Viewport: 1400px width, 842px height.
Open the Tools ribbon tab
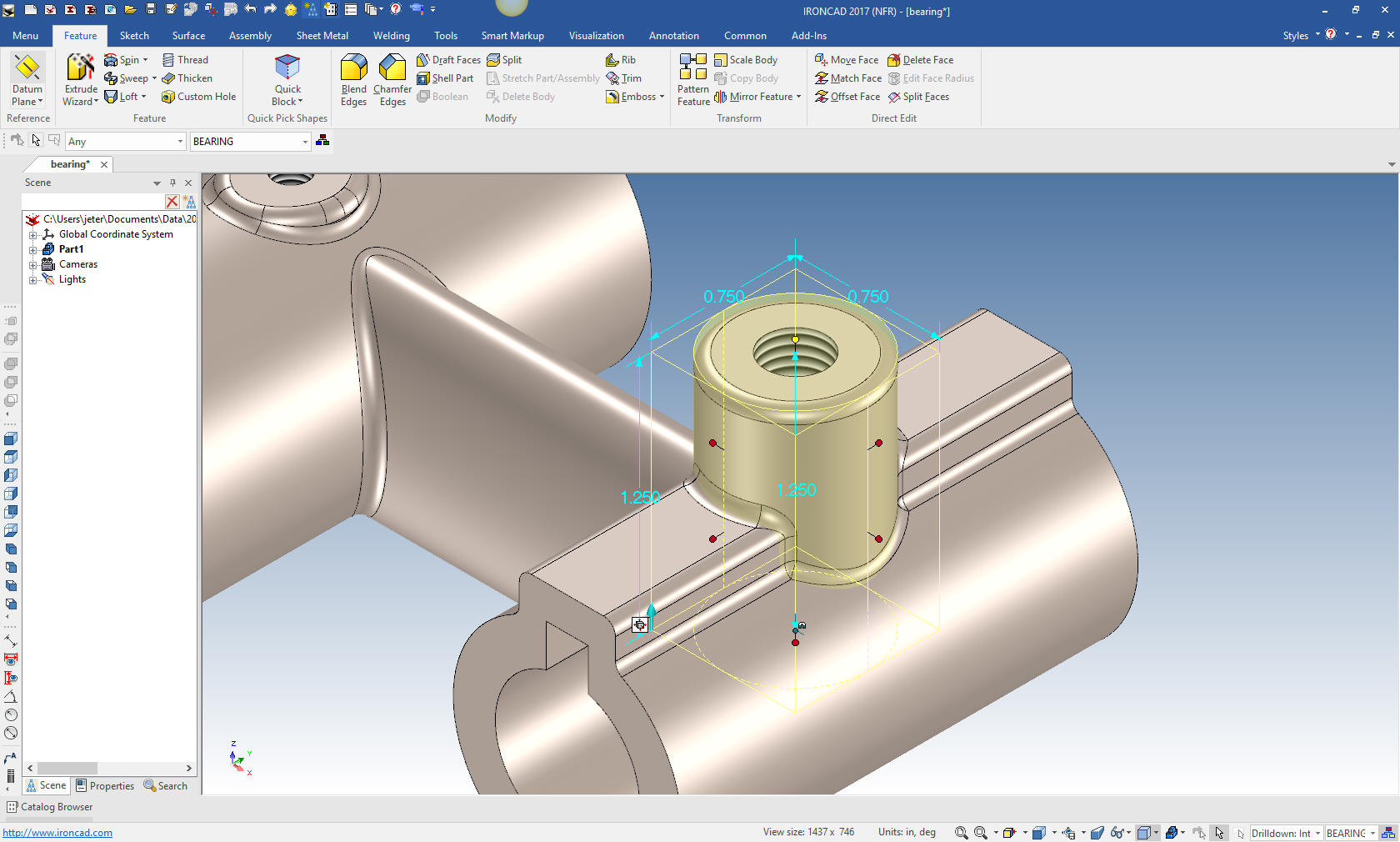(x=446, y=36)
